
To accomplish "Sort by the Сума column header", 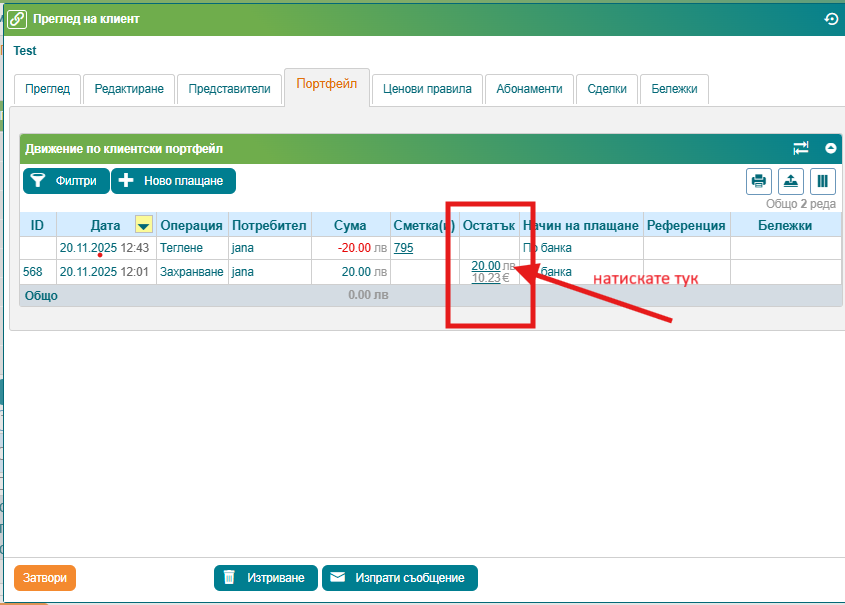I will tap(350, 225).
